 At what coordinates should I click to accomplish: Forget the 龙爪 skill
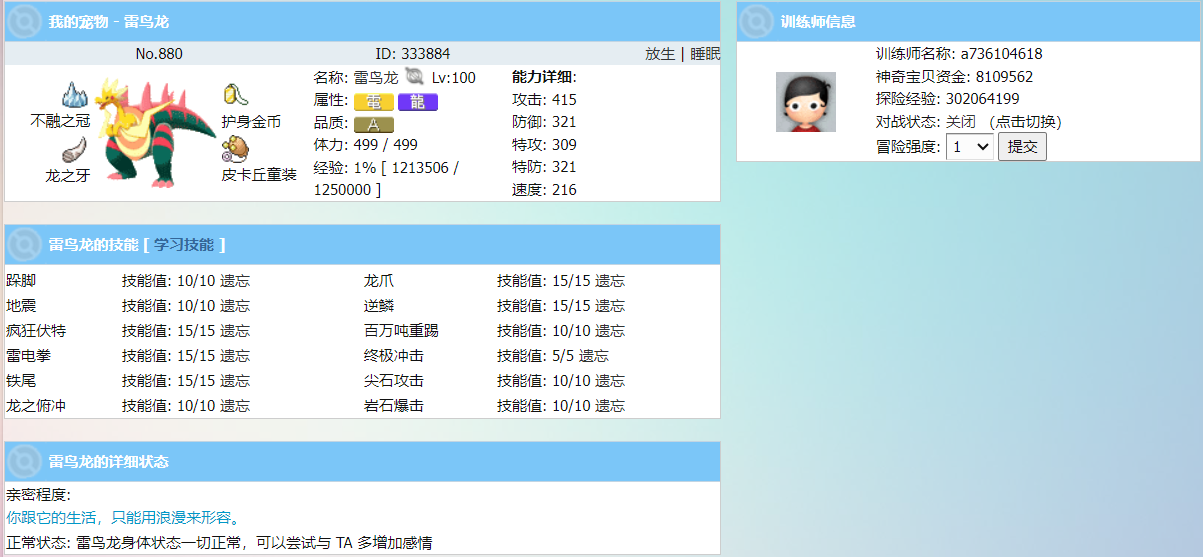tap(610, 281)
